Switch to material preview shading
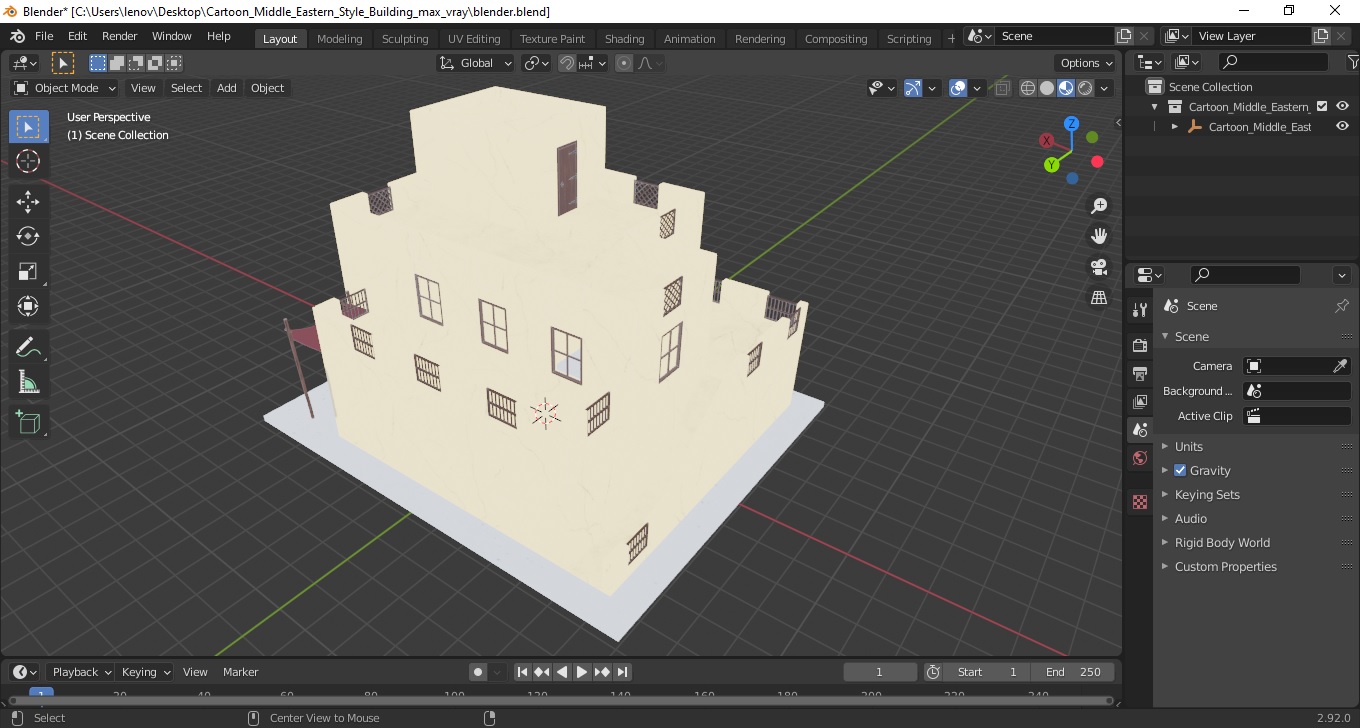 click(1066, 88)
